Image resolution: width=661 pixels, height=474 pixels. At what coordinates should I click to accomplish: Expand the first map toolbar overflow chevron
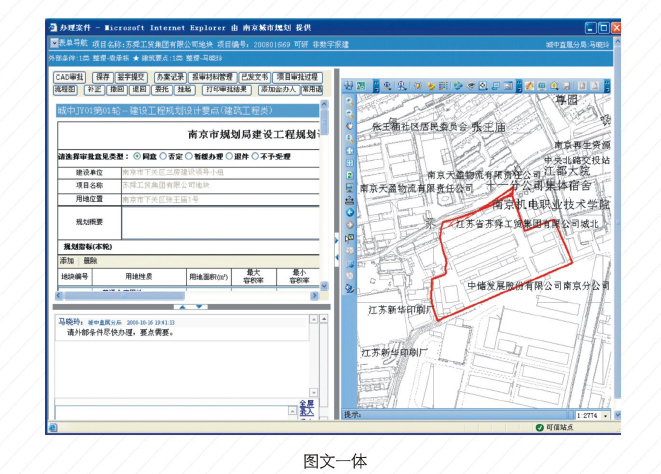coord(376,86)
